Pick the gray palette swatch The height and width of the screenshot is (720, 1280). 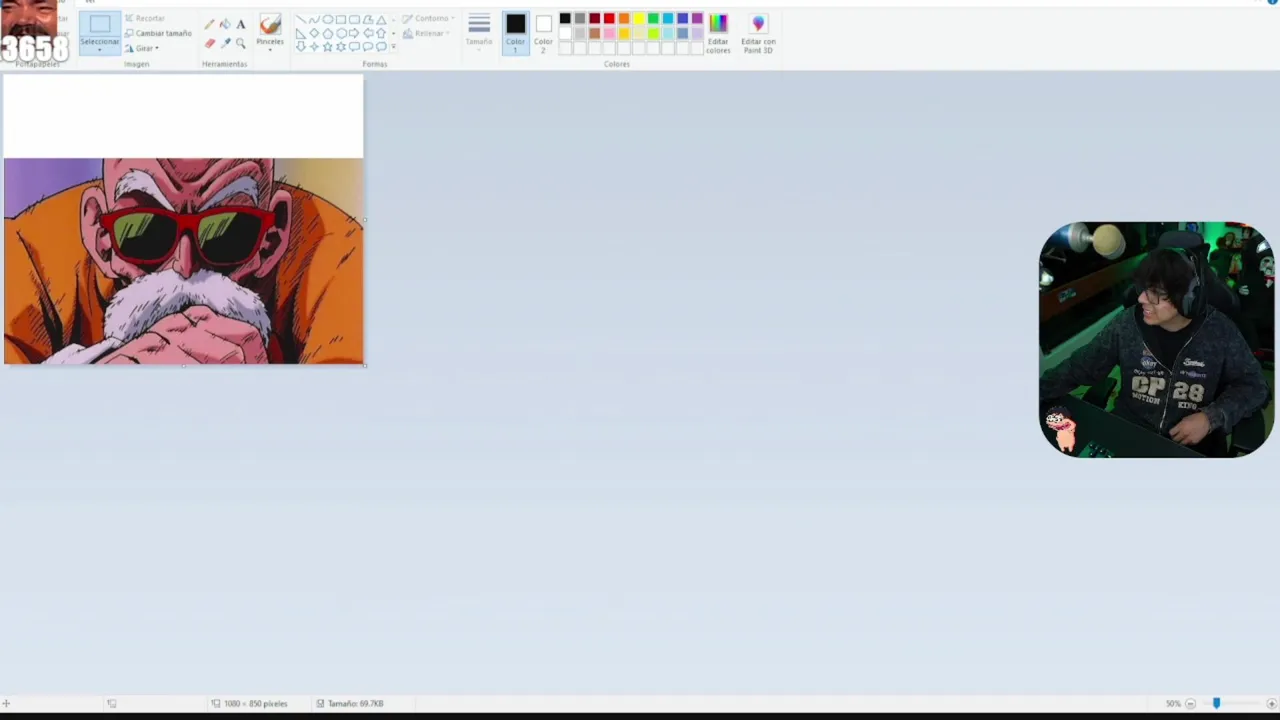580,18
